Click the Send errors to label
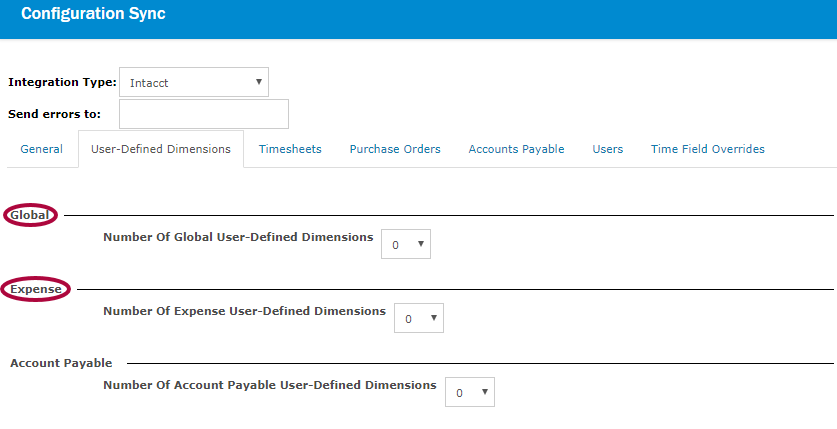Image resolution: width=837 pixels, height=429 pixels. pyautogui.click(x=54, y=114)
